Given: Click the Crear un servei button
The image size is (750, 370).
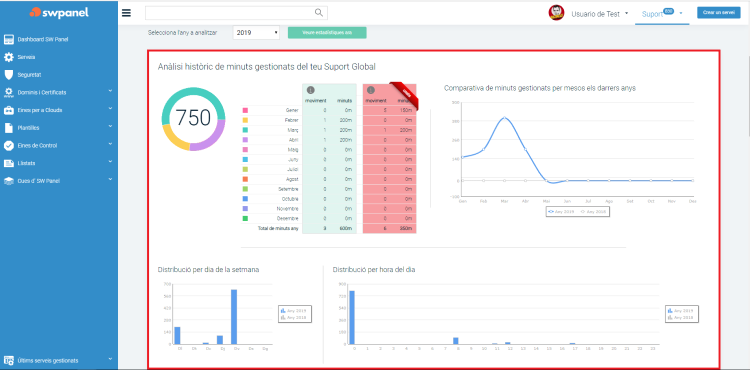Looking at the screenshot, I should [x=718, y=13].
